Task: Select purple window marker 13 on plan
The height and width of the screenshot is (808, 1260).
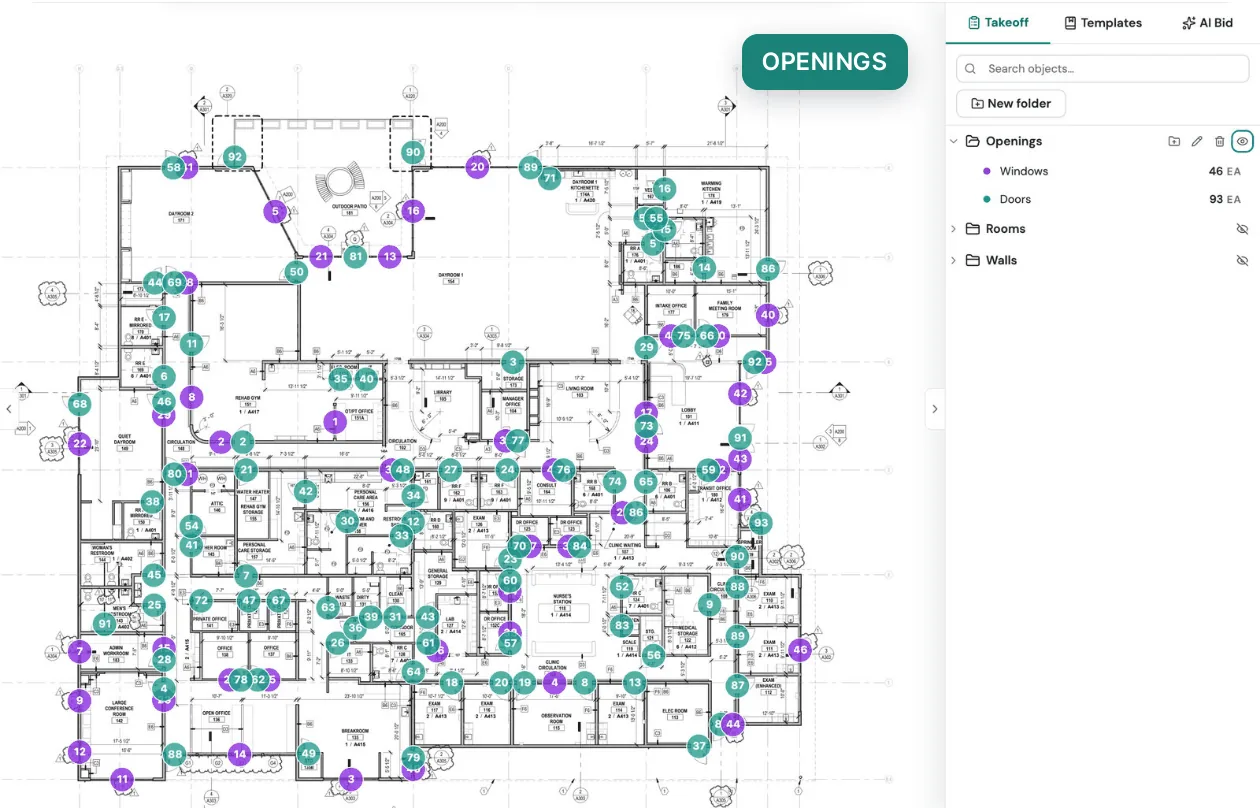Action: (x=389, y=257)
